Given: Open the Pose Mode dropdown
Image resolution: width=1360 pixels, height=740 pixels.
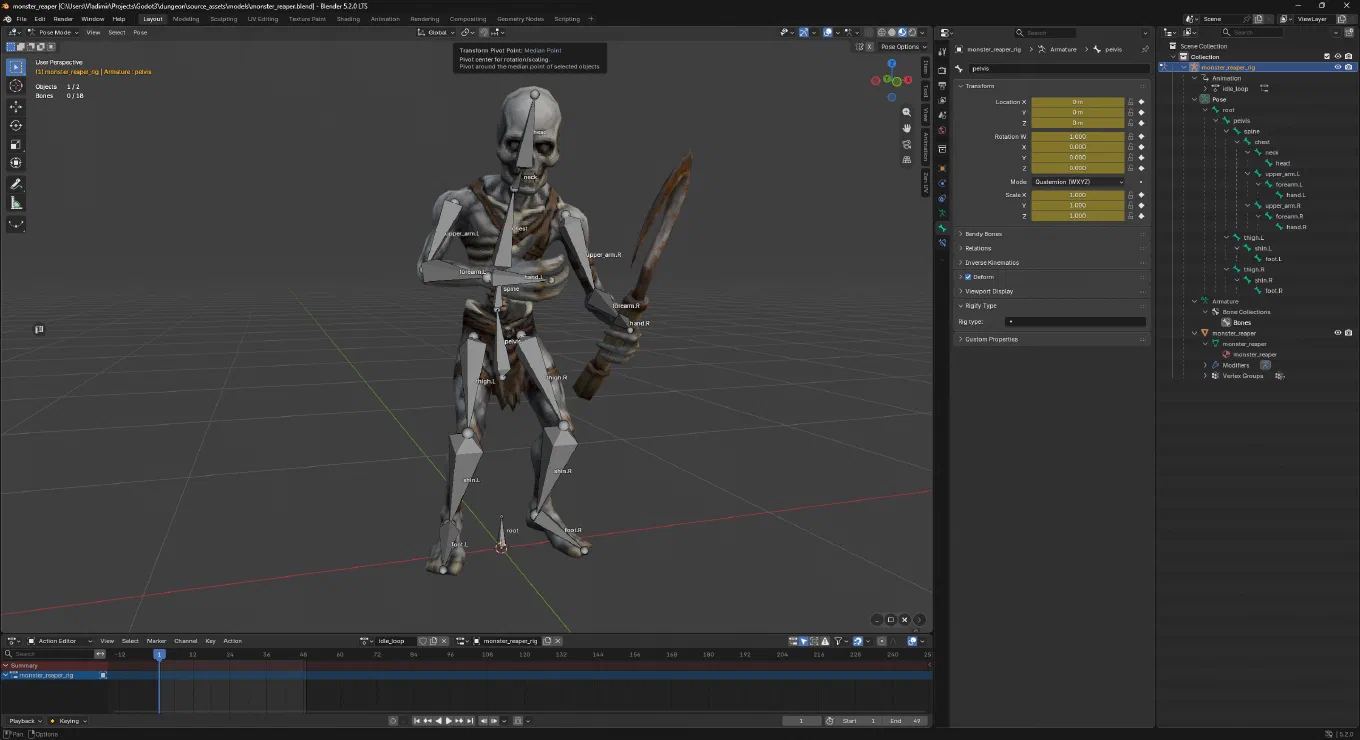Looking at the screenshot, I should point(51,32).
